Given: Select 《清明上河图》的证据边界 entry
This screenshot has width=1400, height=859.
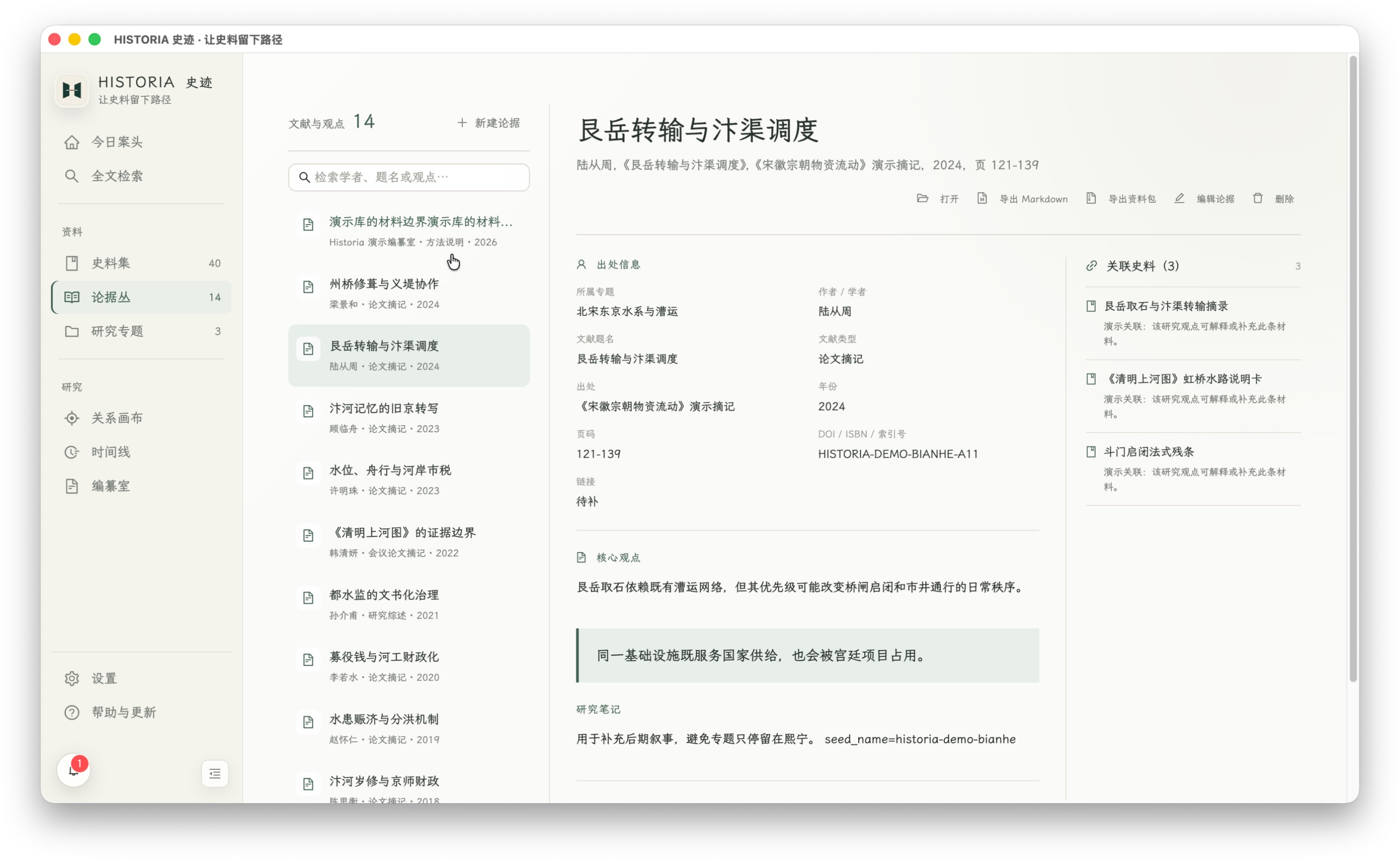Looking at the screenshot, I should coord(408,542).
